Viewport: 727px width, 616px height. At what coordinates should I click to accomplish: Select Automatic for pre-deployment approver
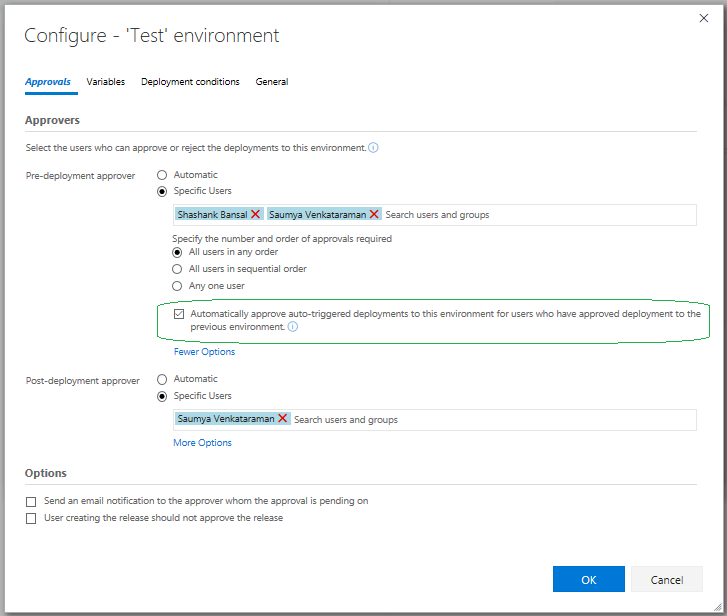[x=162, y=175]
